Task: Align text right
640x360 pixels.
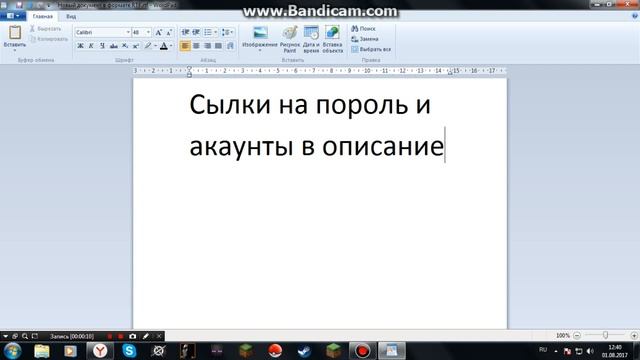Action: tap(208, 46)
